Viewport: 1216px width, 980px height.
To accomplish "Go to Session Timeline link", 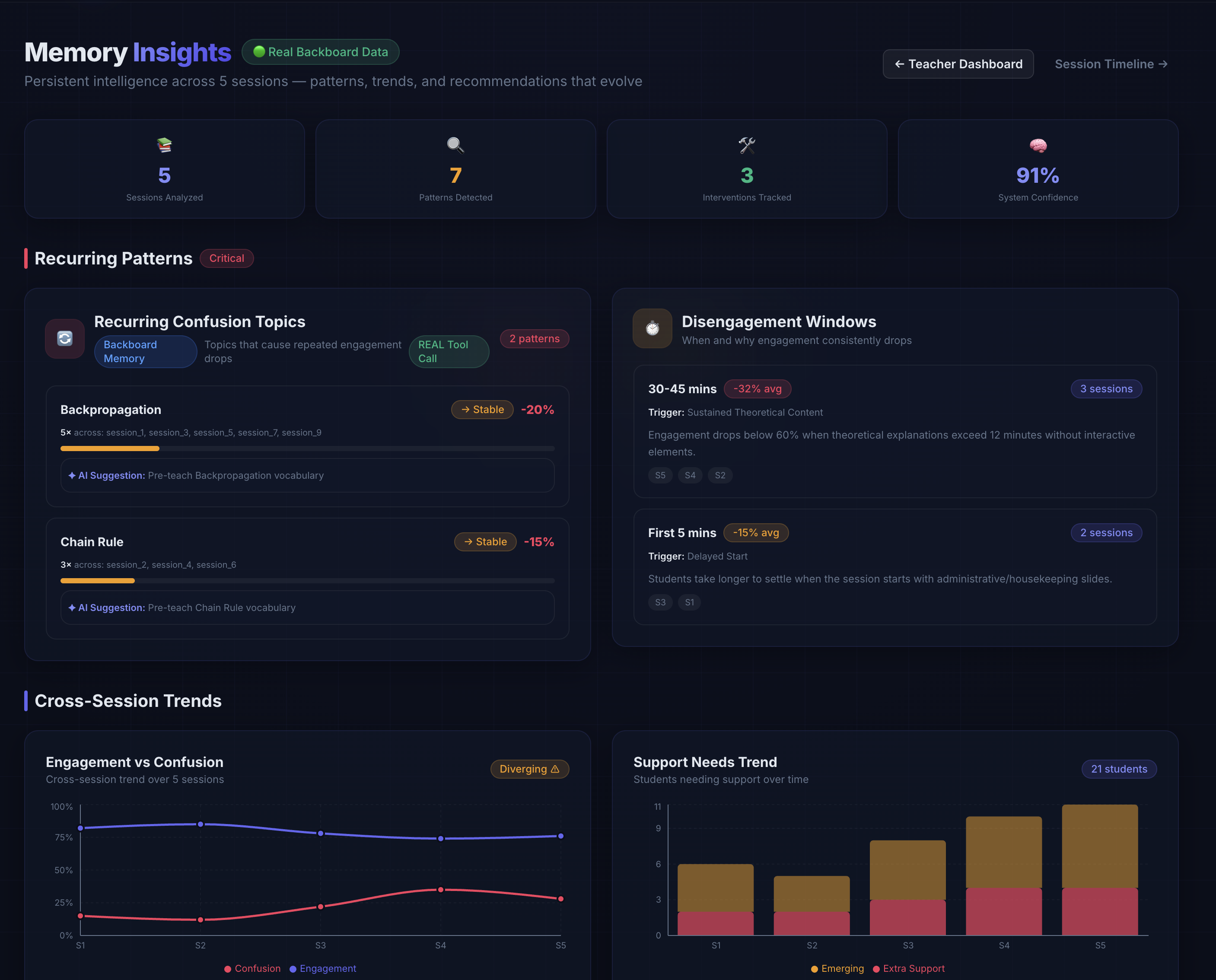I will (1111, 64).
